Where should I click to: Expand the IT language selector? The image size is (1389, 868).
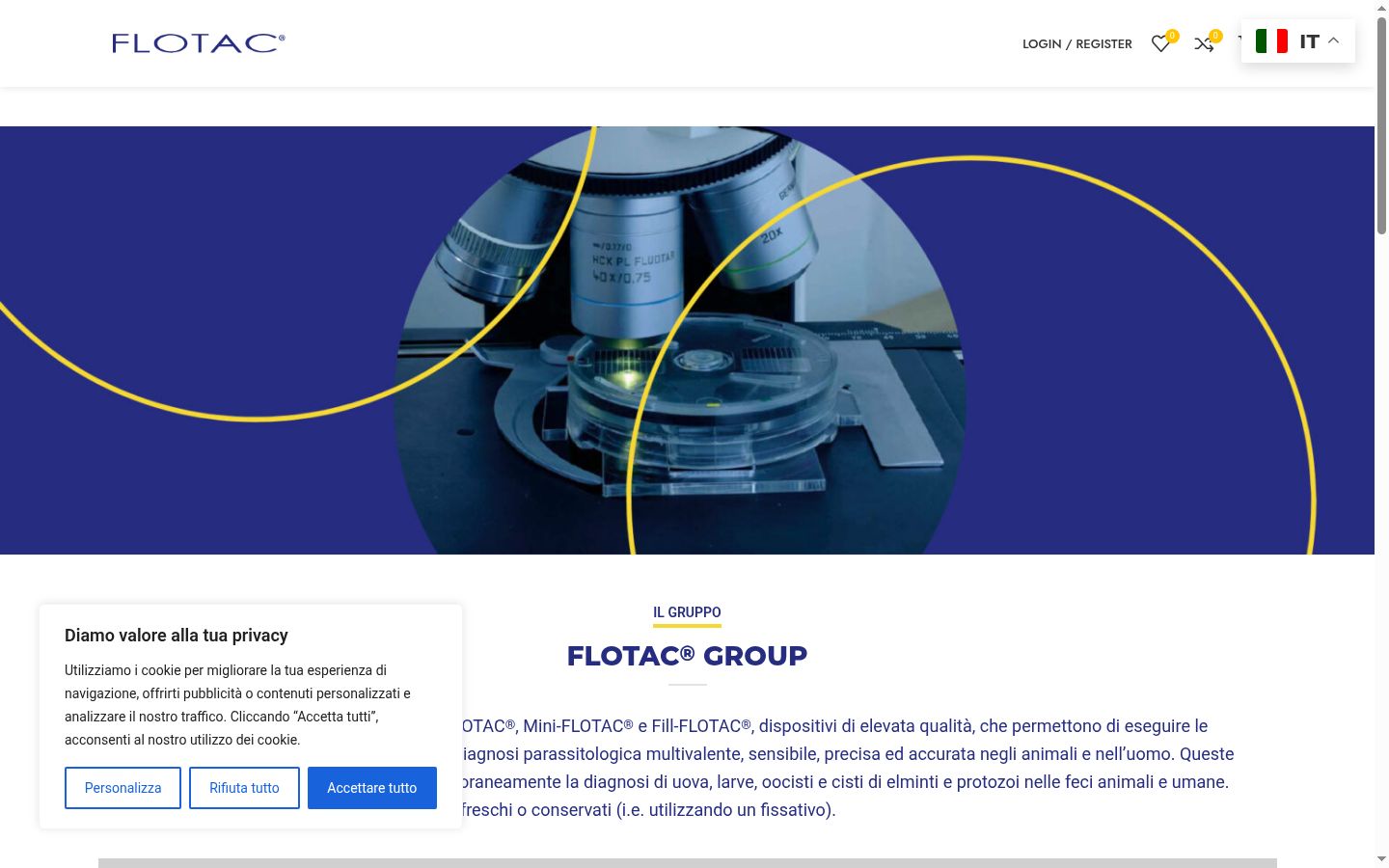(1298, 41)
